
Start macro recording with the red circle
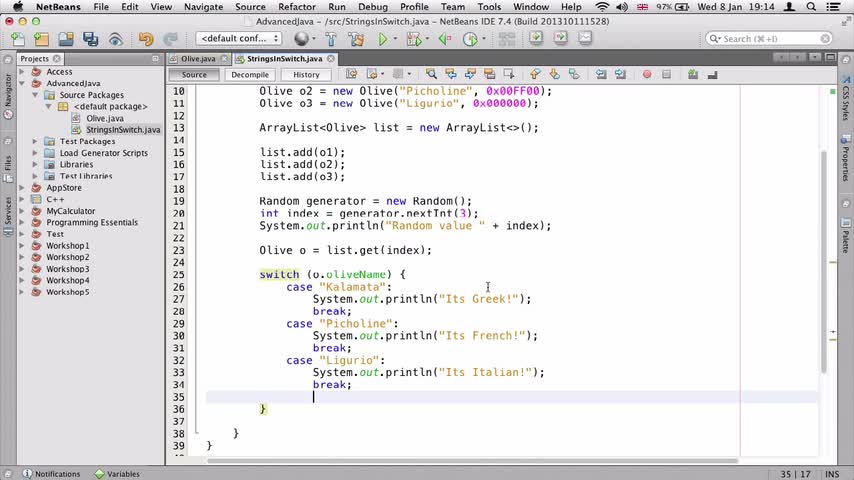pos(646,74)
